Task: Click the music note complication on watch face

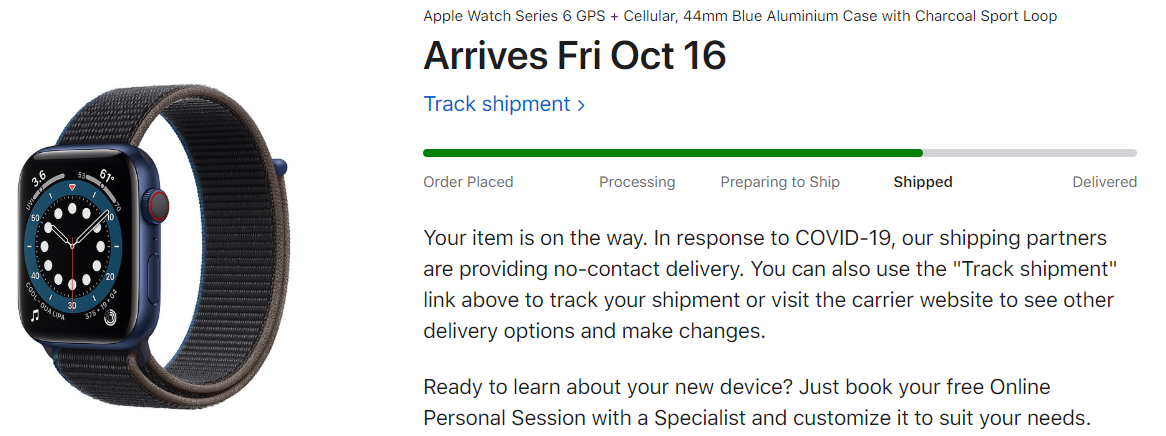Action: [36, 315]
